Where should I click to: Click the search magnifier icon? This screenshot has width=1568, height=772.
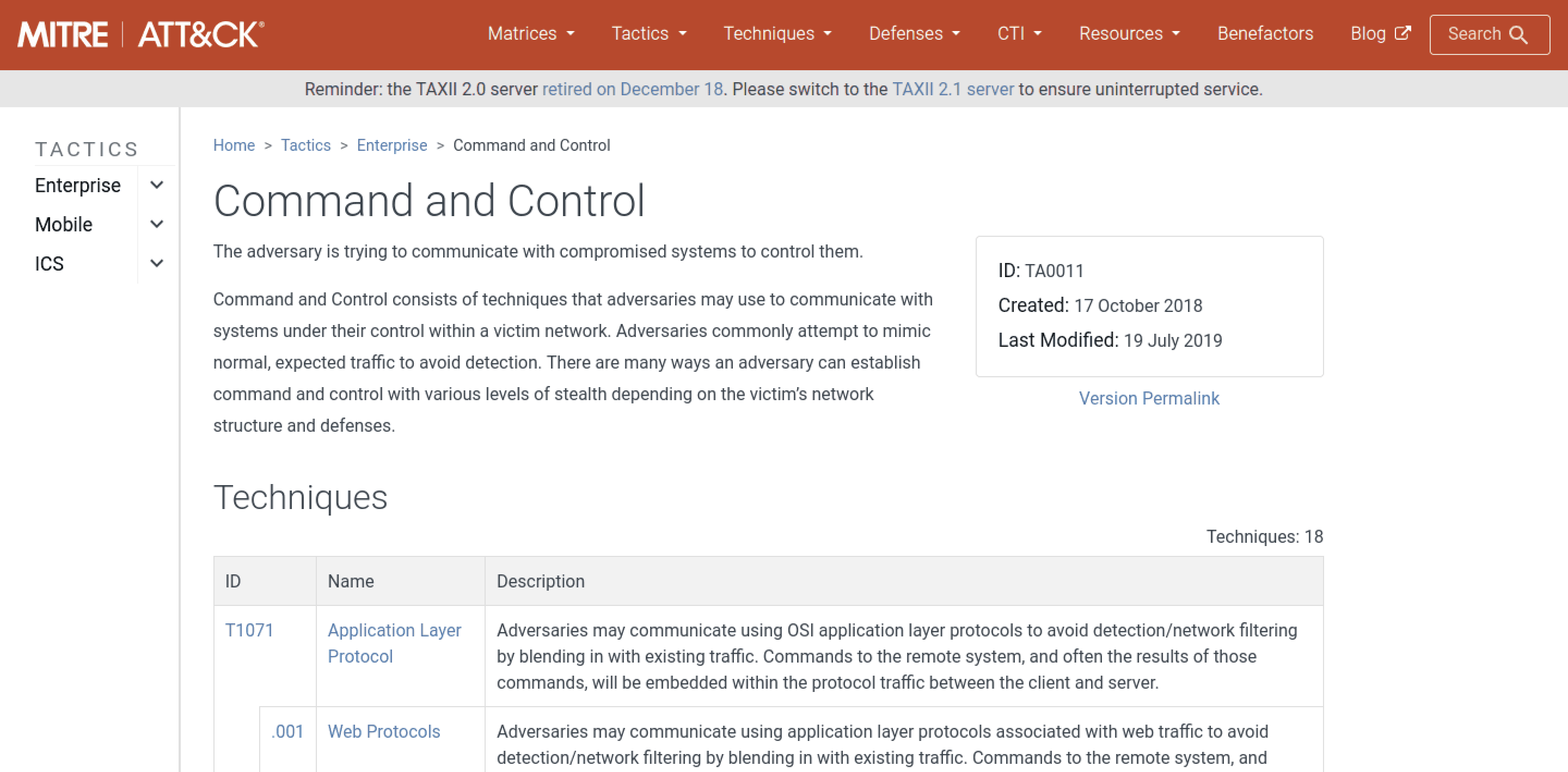pos(1518,35)
